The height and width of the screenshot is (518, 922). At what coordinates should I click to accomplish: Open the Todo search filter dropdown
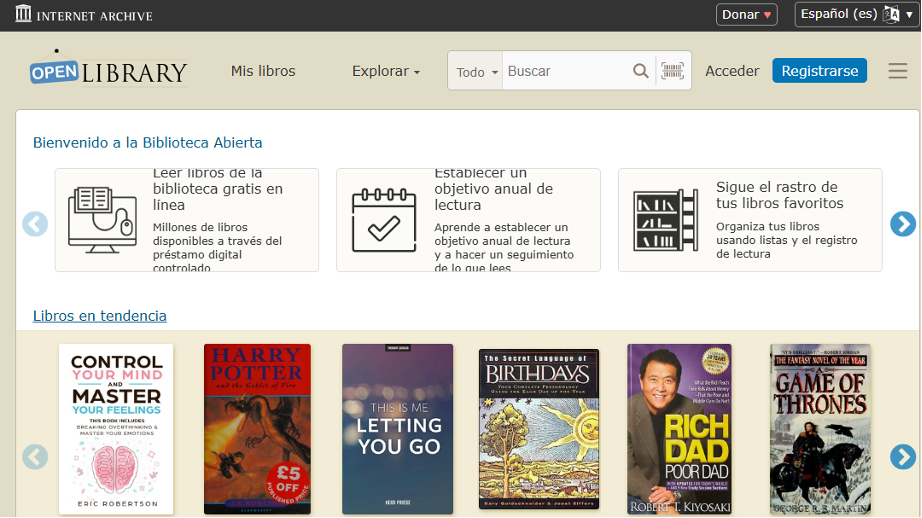point(476,71)
